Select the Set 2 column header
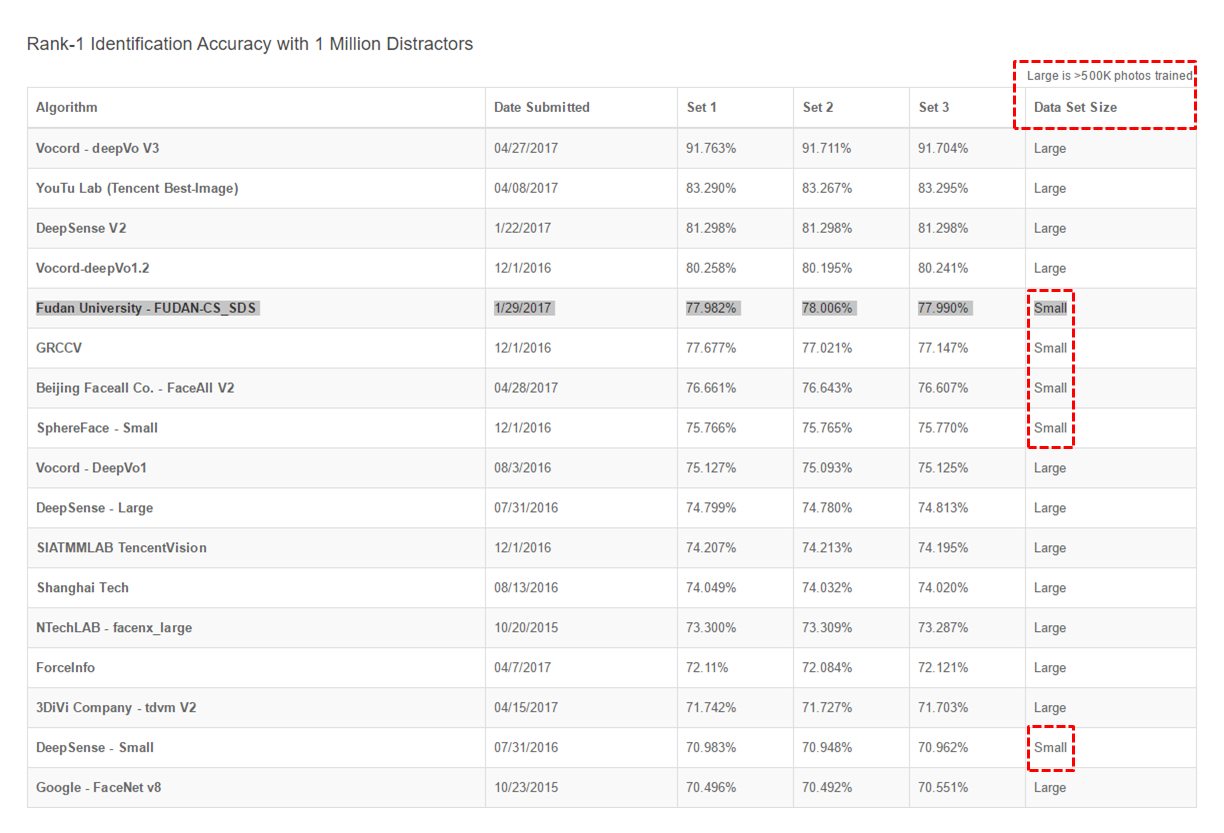Viewport: 1224px width, 833px height. [x=818, y=107]
